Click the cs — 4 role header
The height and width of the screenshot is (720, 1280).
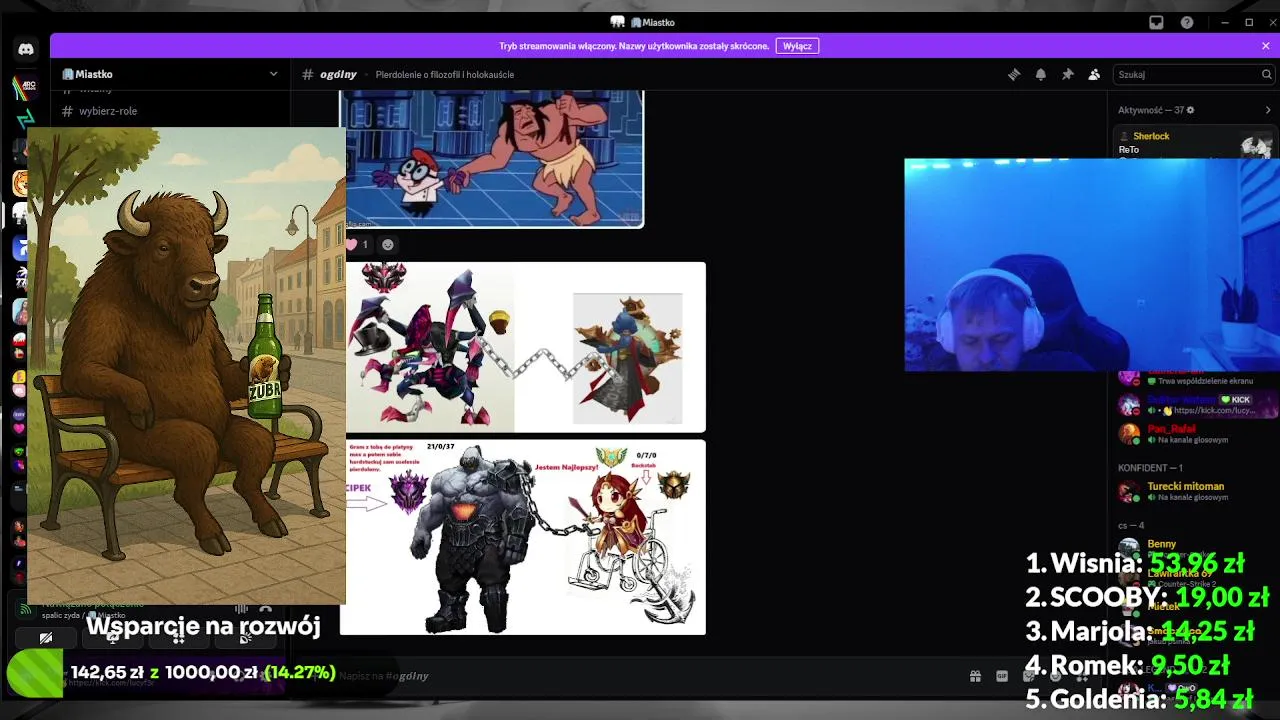pyautogui.click(x=1131, y=526)
